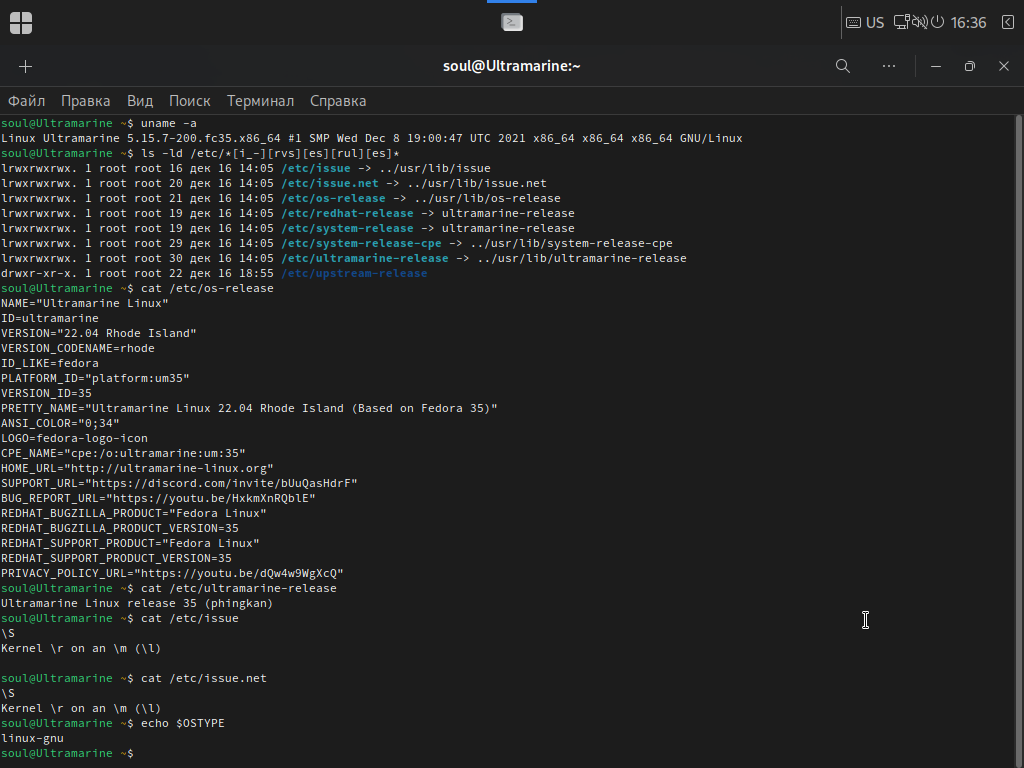Open the application launcher grid icon

[x=21, y=23]
